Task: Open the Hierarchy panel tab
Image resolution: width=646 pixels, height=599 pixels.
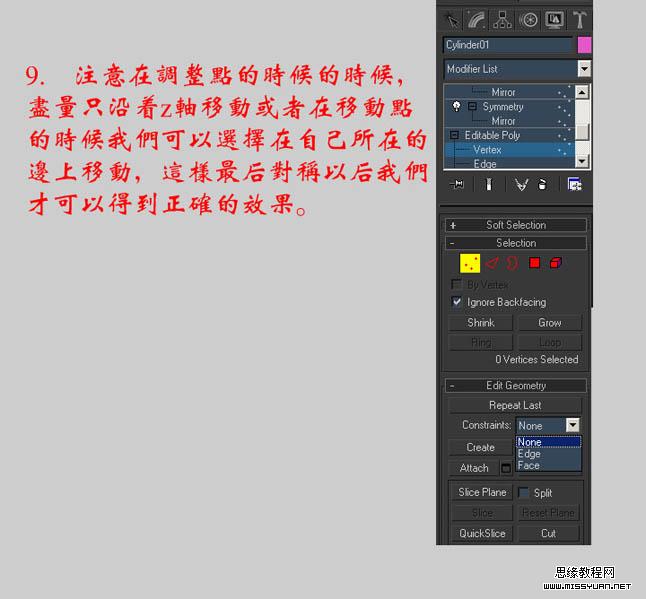Action: click(502, 19)
